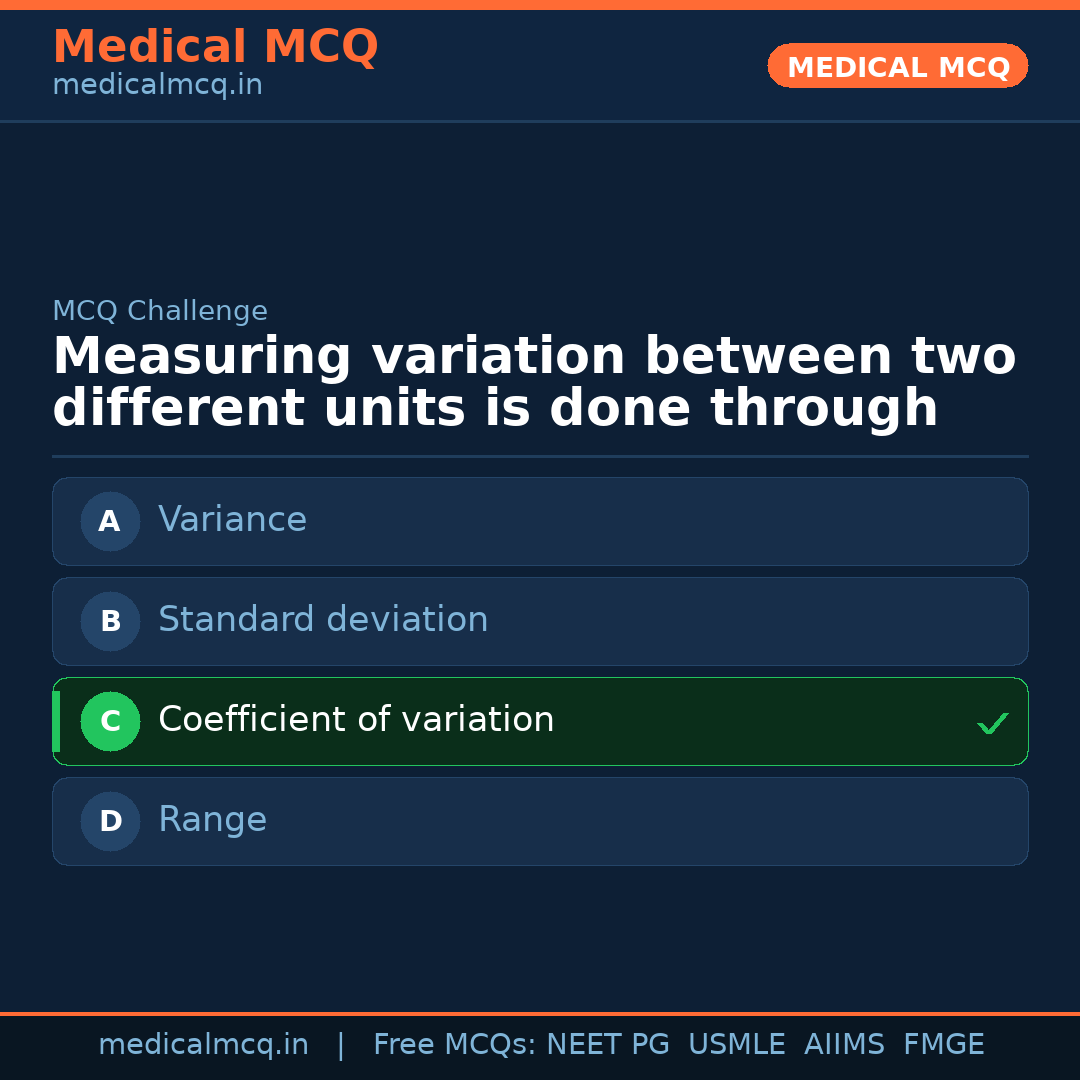The image size is (1080, 1080).
Task: Click the letter B circle icon
Action: click(x=110, y=621)
